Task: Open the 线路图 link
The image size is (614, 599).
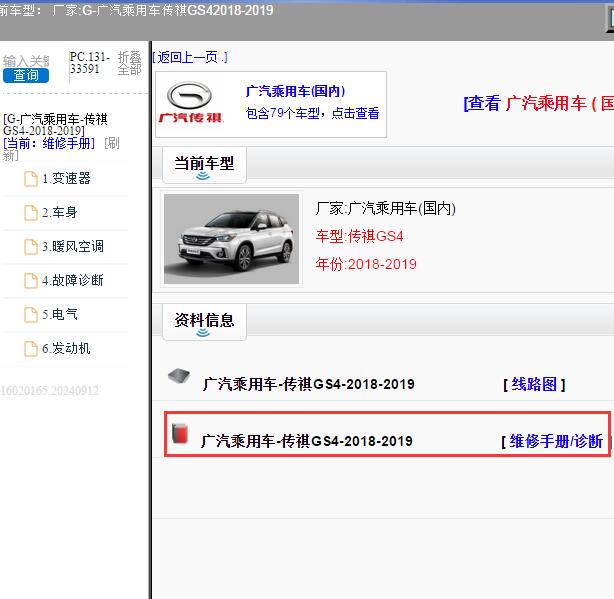Action: click(x=534, y=384)
